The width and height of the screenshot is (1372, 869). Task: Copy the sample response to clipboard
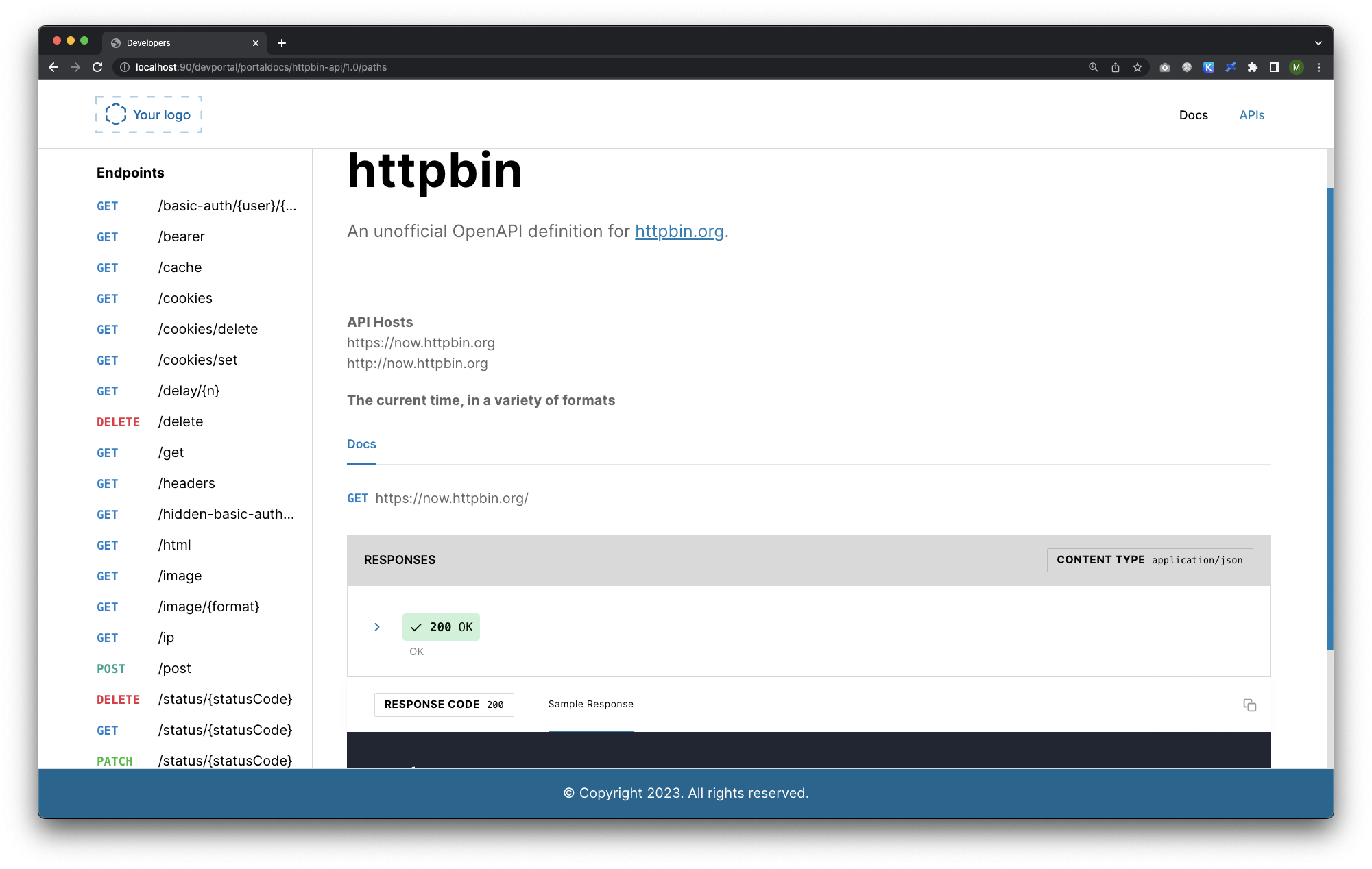1249,705
